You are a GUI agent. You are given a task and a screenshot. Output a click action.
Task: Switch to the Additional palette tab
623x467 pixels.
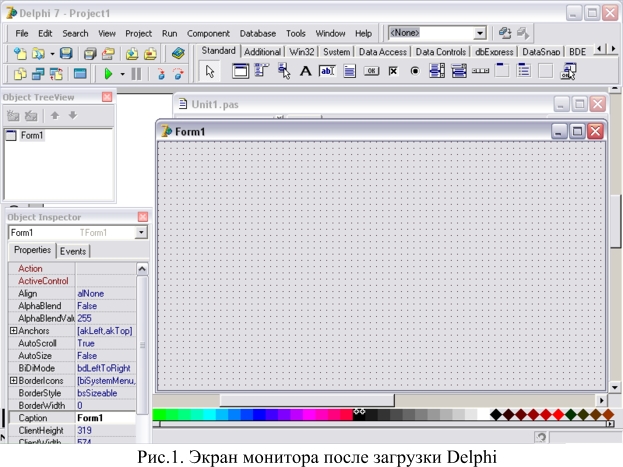pyautogui.click(x=262, y=52)
